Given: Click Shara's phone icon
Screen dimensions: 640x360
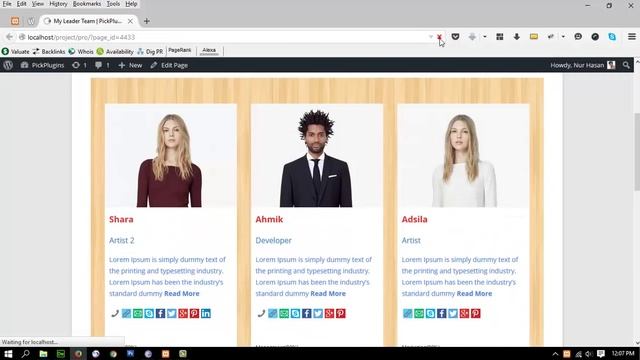Looking at the screenshot, I should 115,313.
